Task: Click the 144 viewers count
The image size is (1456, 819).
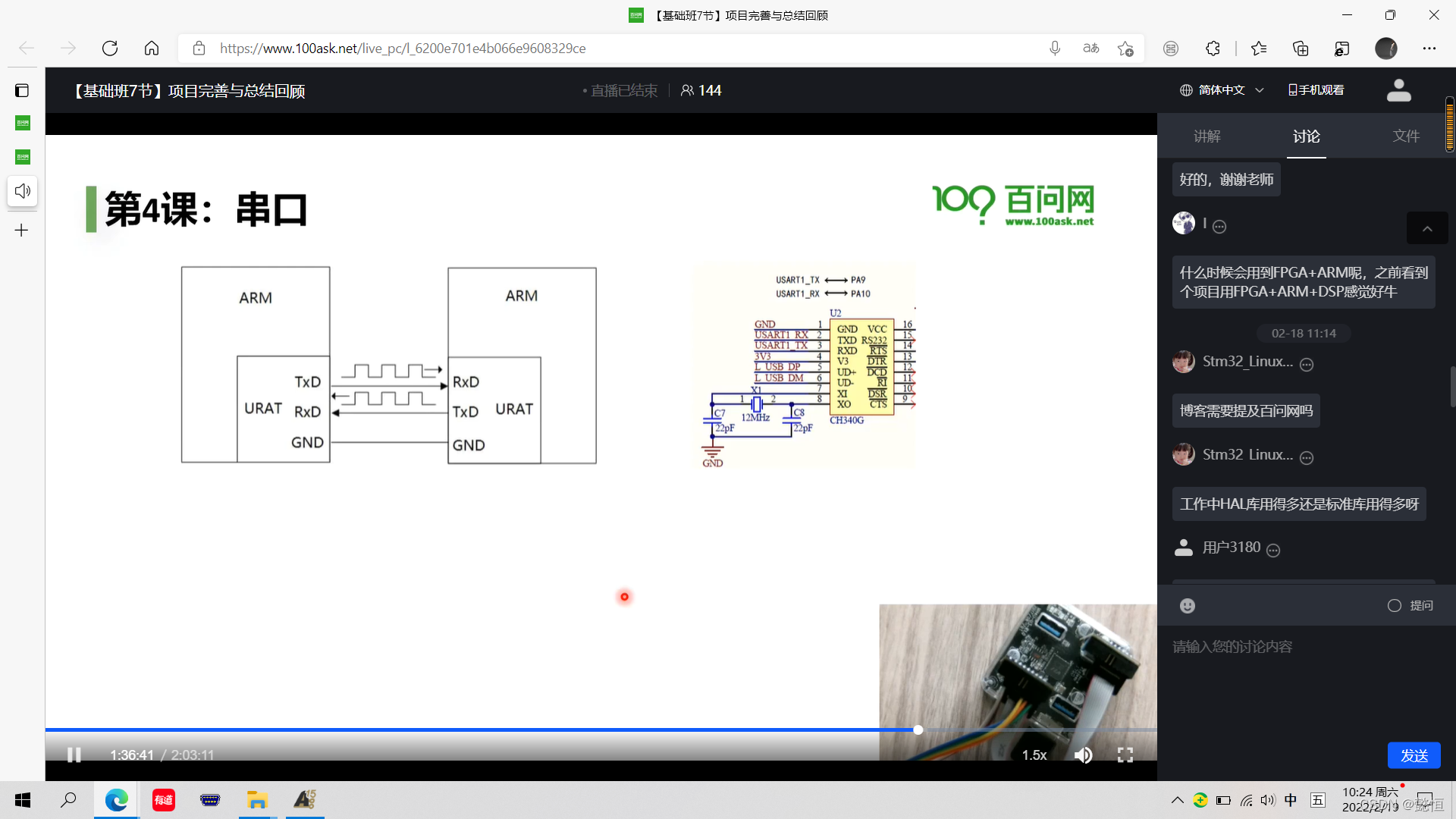Action: tap(701, 90)
